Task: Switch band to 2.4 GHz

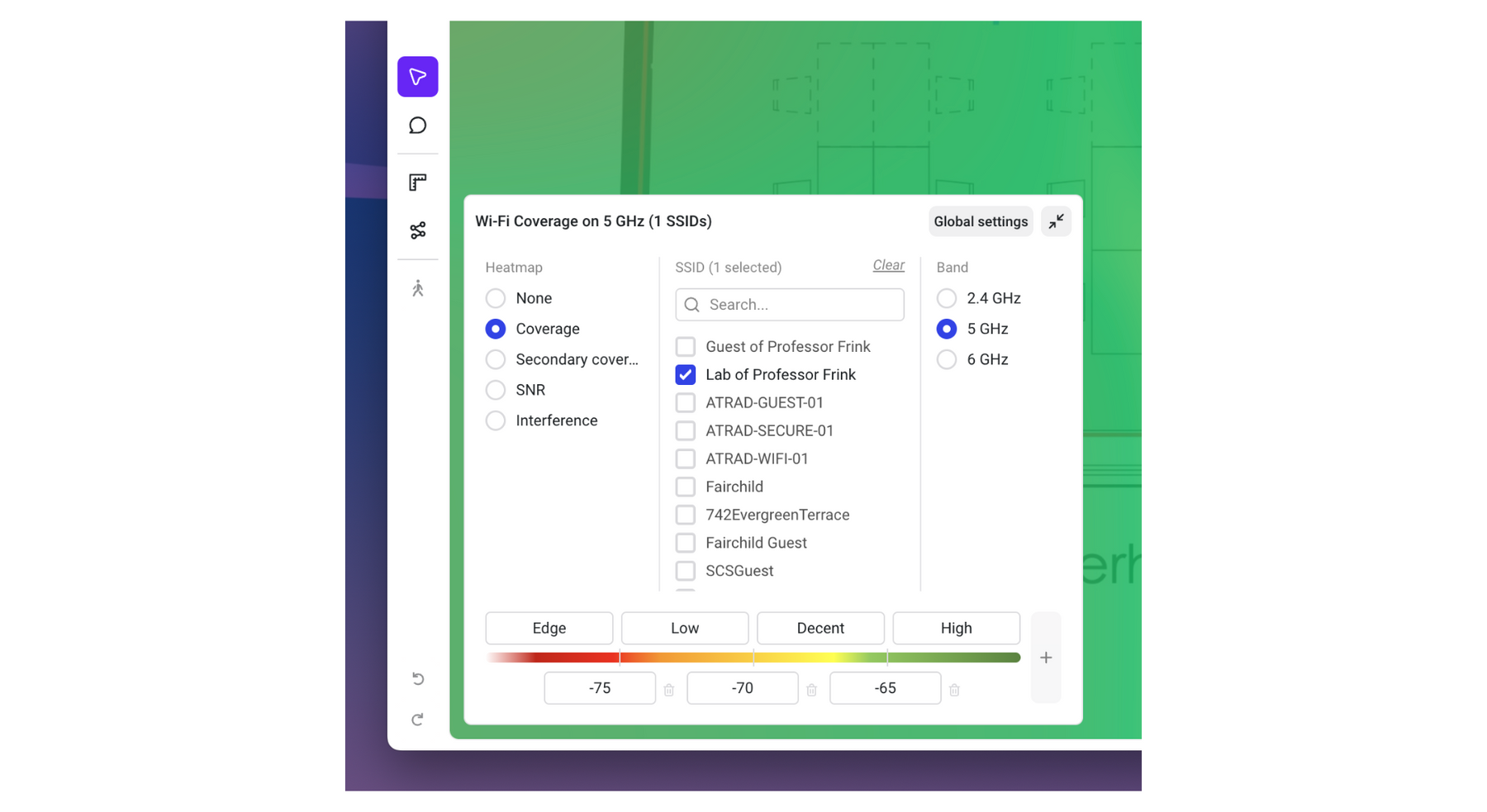Action: (x=947, y=298)
